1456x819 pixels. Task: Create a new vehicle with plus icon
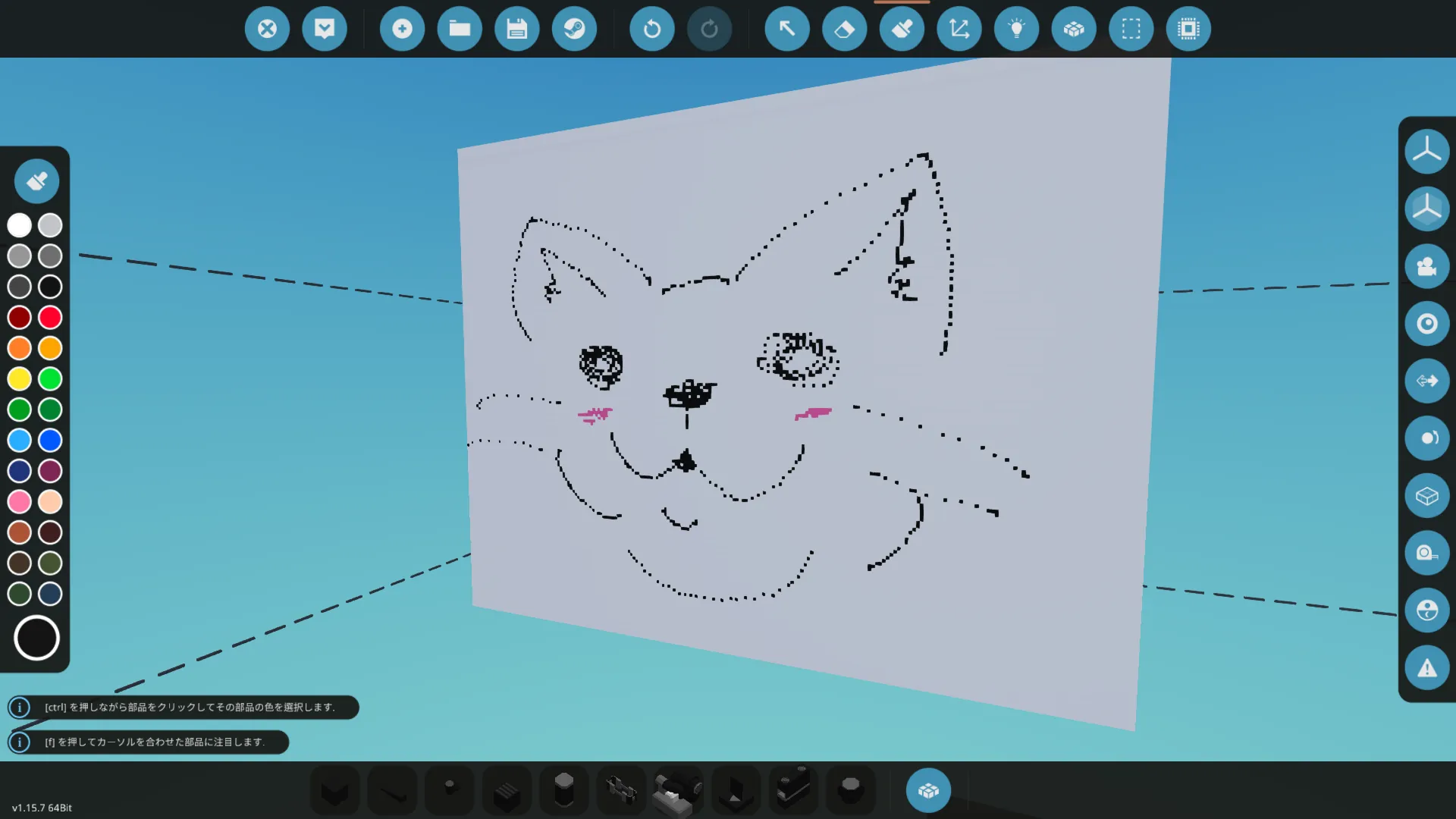pos(402,29)
